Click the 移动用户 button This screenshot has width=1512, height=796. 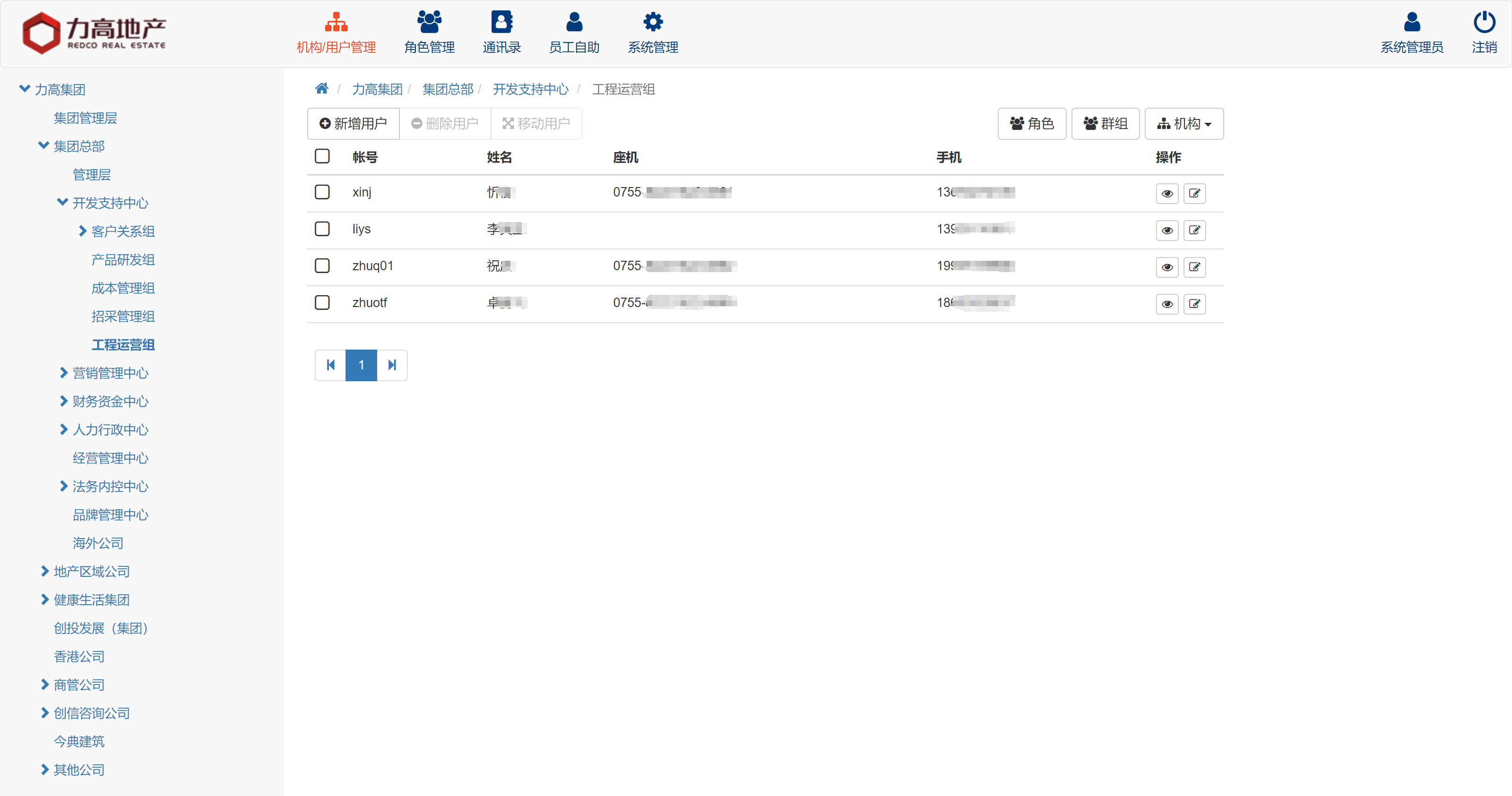pos(536,123)
